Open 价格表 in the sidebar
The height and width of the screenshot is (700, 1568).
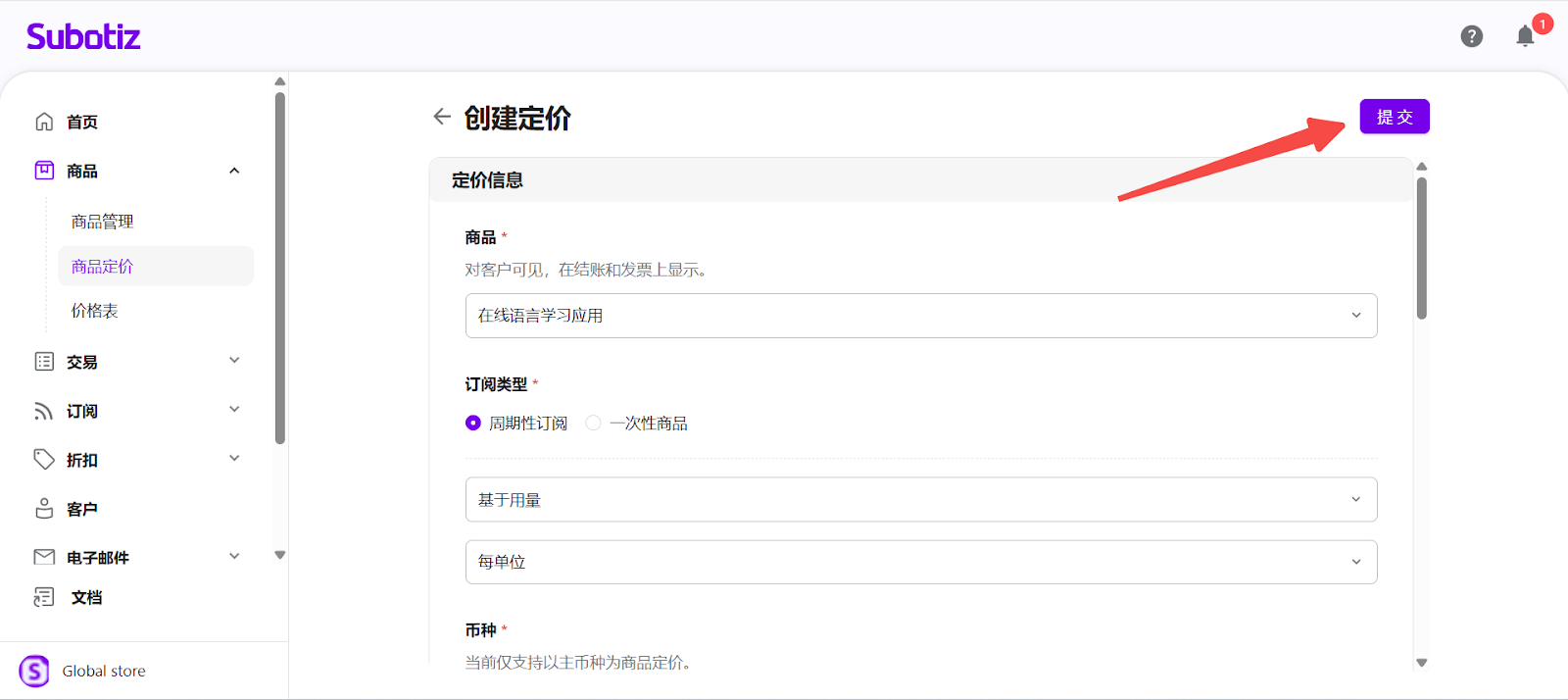coord(95,311)
